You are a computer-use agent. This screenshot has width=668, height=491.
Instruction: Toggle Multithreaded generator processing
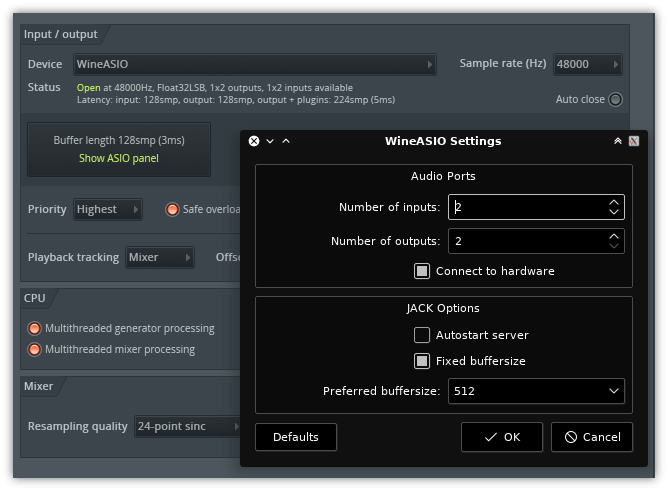click(x=35, y=328)
